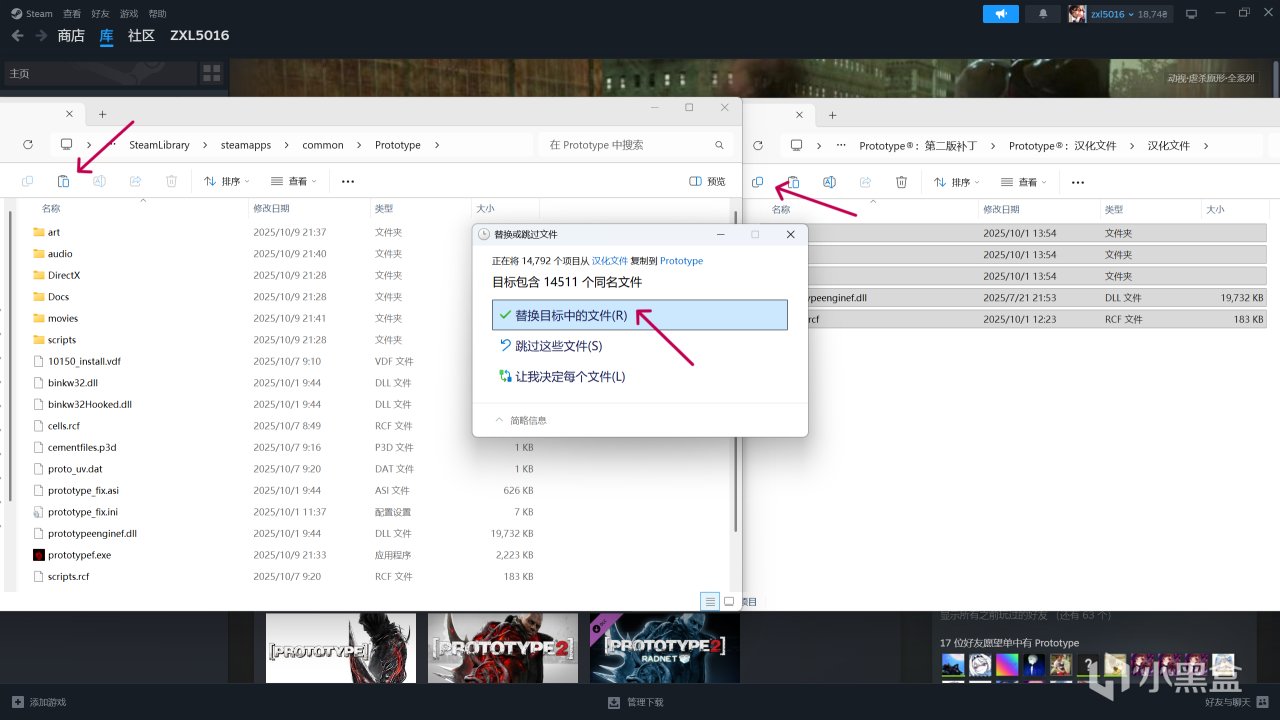Viewport: 1280px width, 720px height.
Task: Open the 帮助 menu in Steam
Action: pos(157,14)
